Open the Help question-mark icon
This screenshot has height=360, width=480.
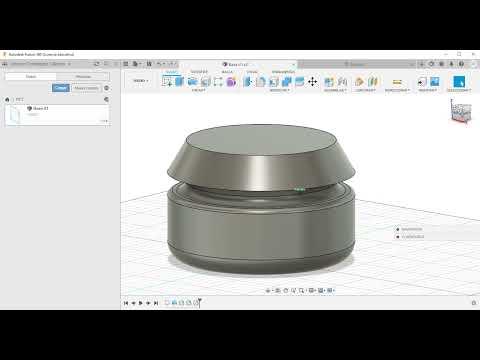click(x=461, y=64)
